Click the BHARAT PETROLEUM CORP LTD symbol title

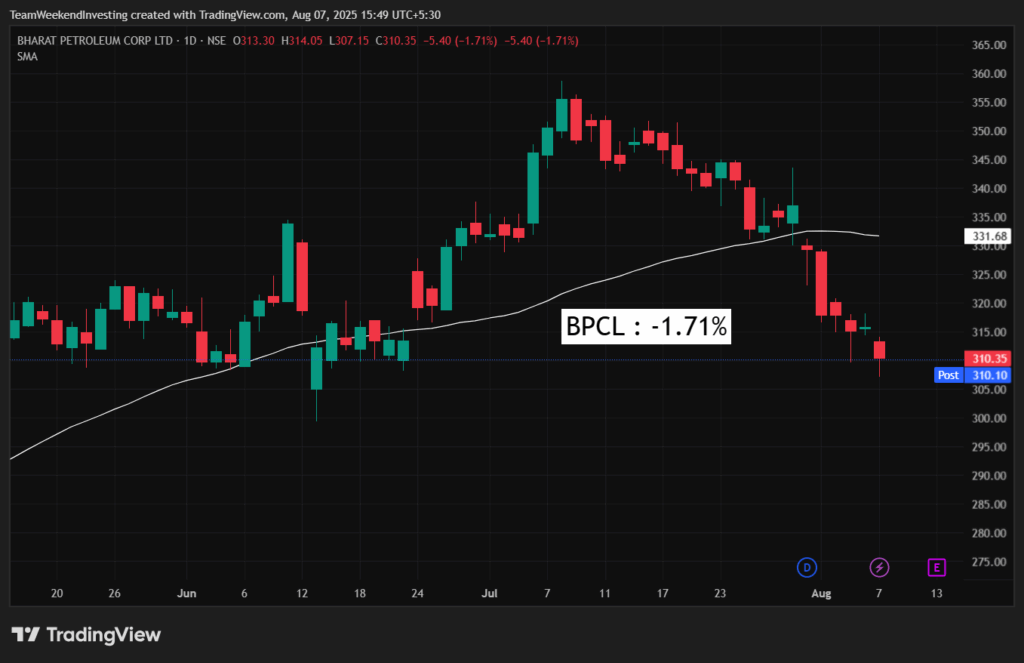pyautogui.click(x=95, y=40)
